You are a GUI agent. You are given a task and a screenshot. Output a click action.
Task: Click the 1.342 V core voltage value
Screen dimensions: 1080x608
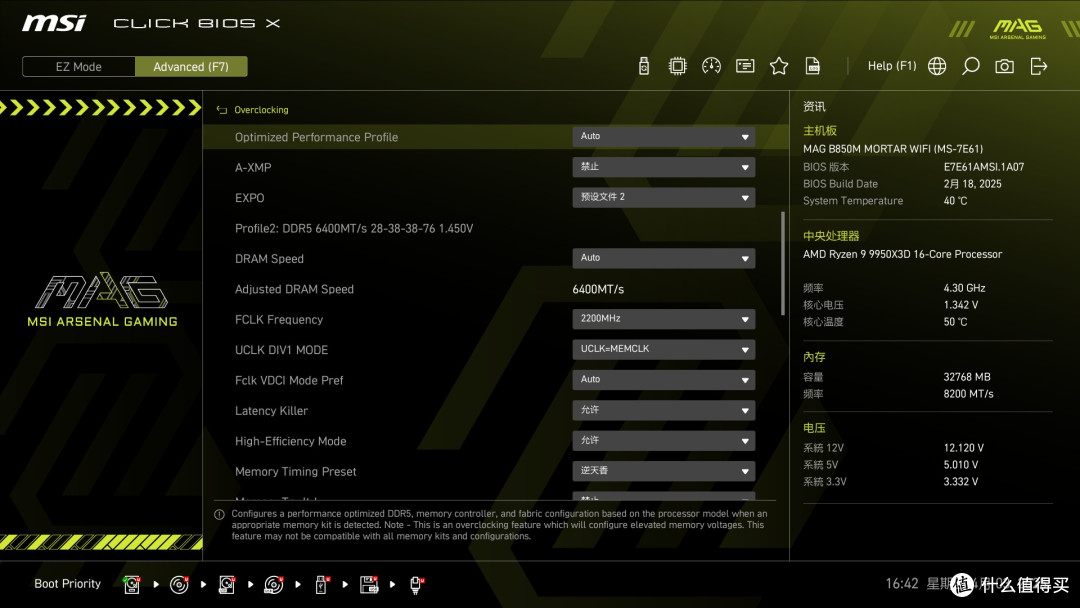coord(961,305)
